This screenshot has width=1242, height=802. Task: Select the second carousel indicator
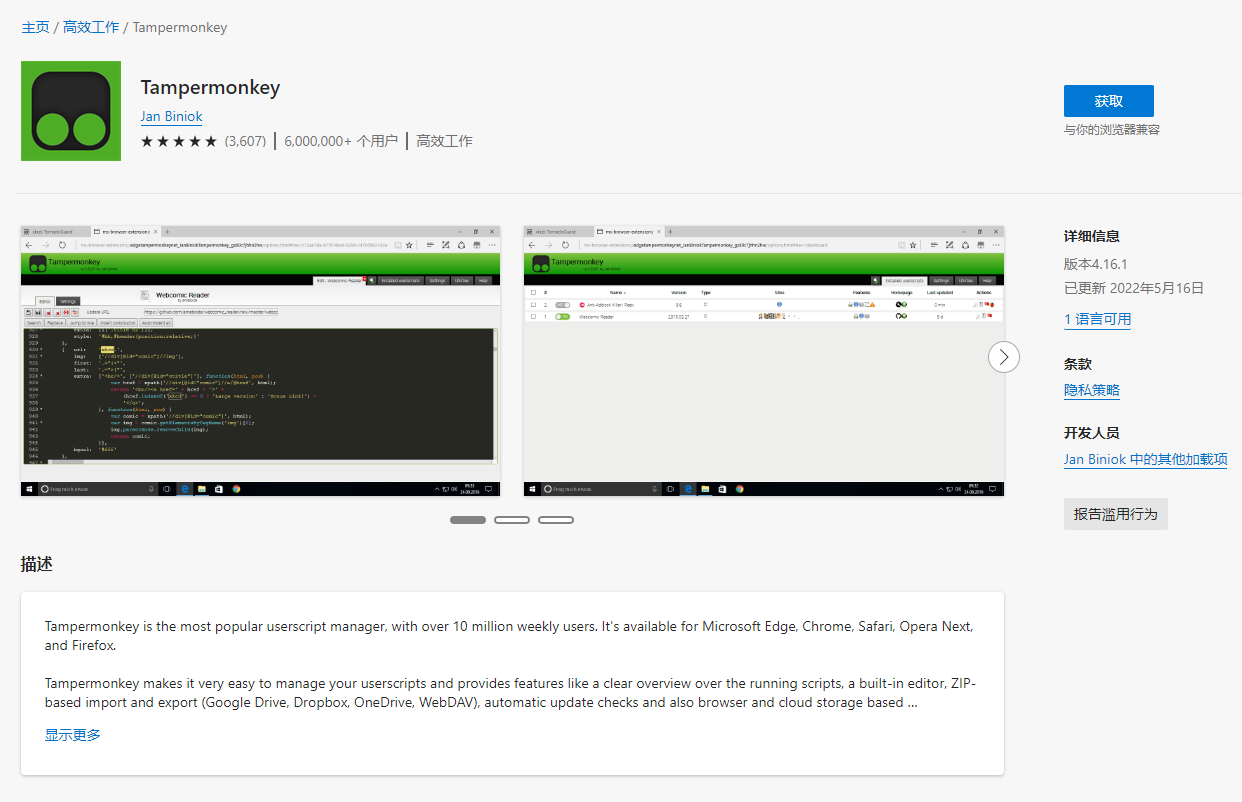click(x=512, y=520)
